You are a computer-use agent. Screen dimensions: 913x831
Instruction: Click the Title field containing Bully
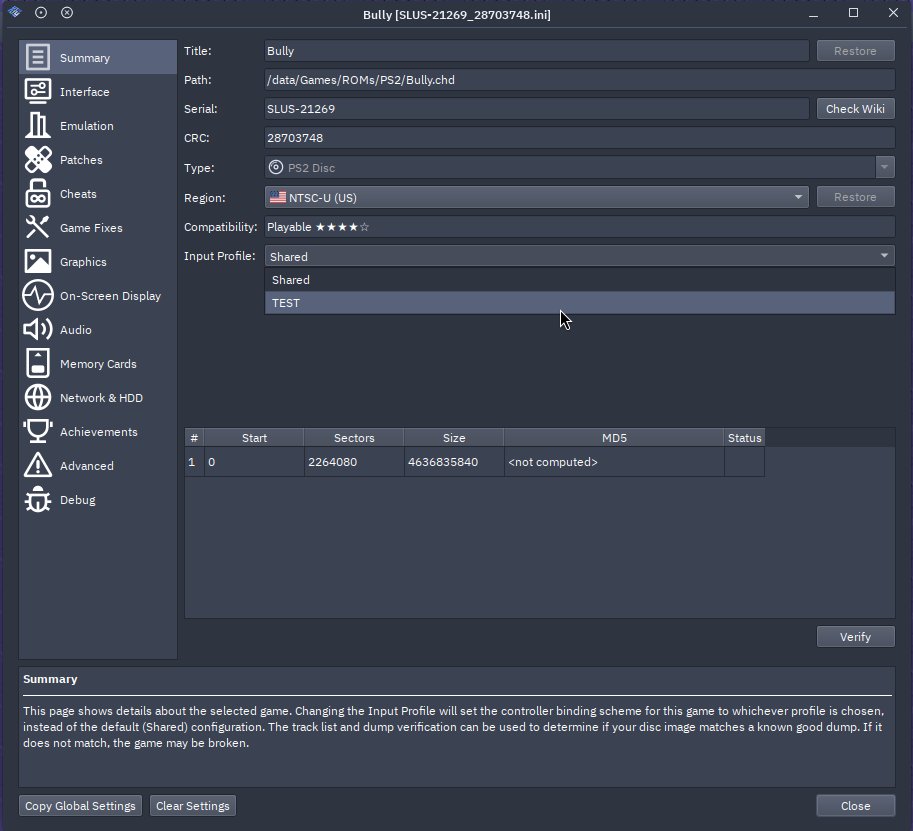pos(536,51)
